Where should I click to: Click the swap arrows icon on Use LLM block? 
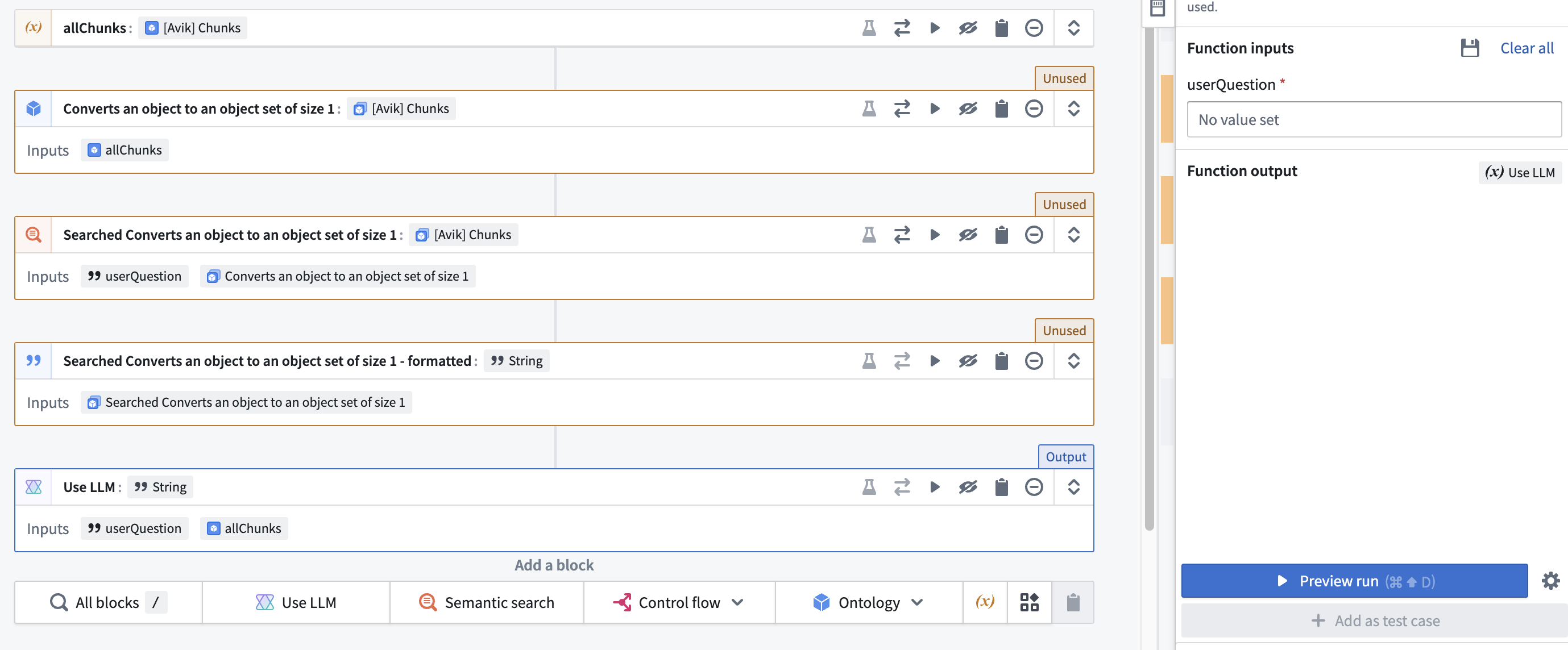[x=902, y=487]
